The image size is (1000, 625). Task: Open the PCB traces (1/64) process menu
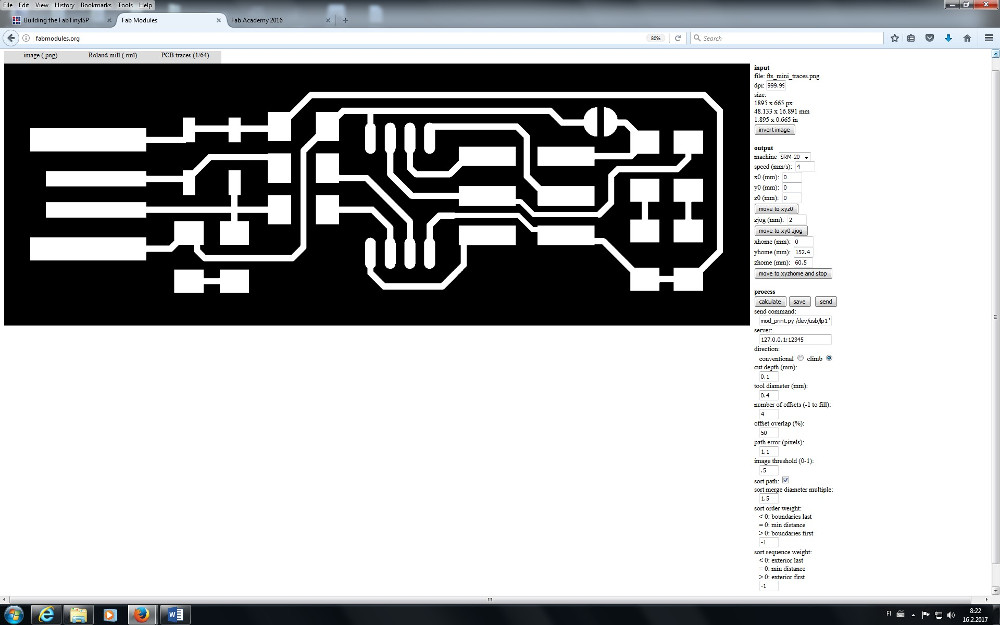point(185,55)
